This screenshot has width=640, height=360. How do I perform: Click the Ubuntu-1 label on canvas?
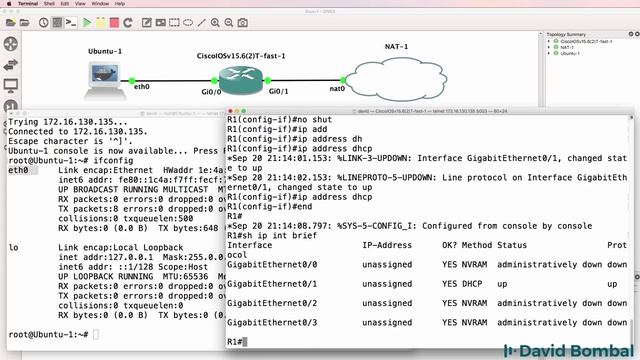click(x=105, y=51)
